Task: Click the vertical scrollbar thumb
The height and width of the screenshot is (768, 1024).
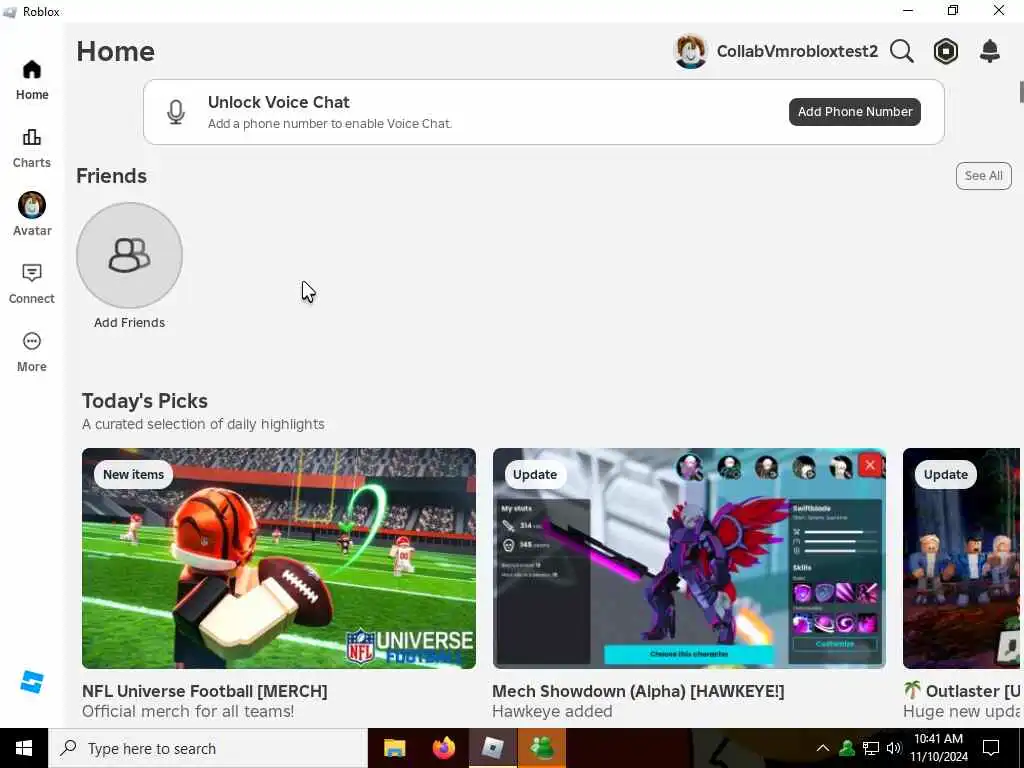Action: (1021, 92)
